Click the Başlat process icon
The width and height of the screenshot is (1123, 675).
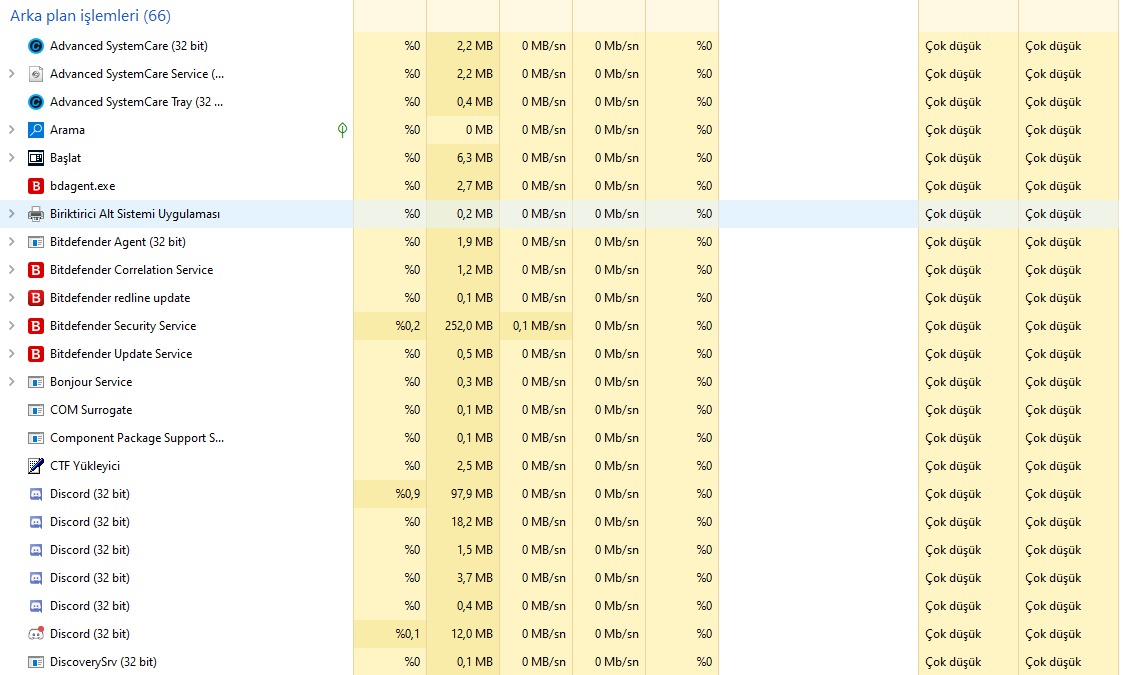[36, 158]
